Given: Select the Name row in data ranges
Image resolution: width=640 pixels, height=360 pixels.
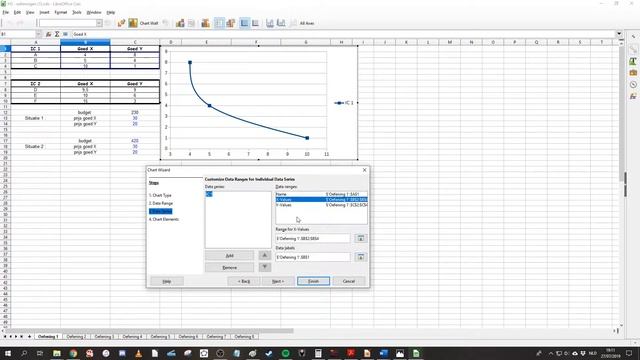Looking at the screenshot, I should point(321,194).
